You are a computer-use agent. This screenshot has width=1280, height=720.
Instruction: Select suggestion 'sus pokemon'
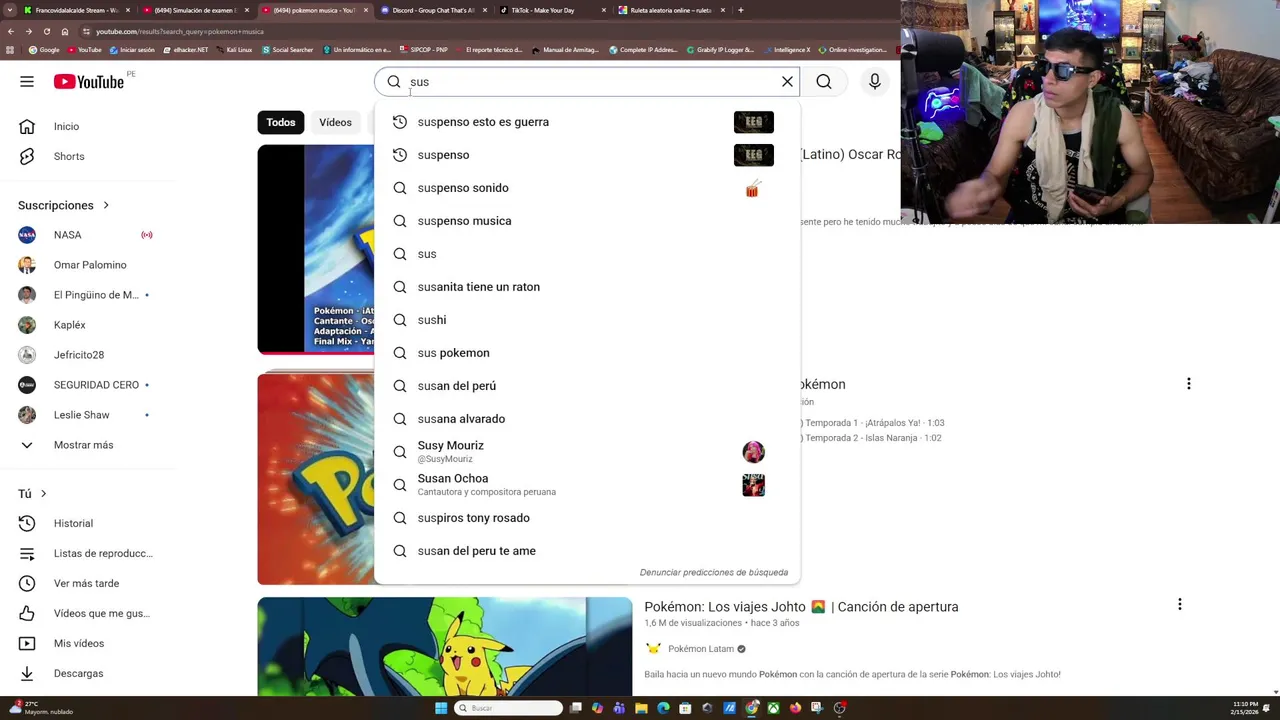(x=587, y=353)
